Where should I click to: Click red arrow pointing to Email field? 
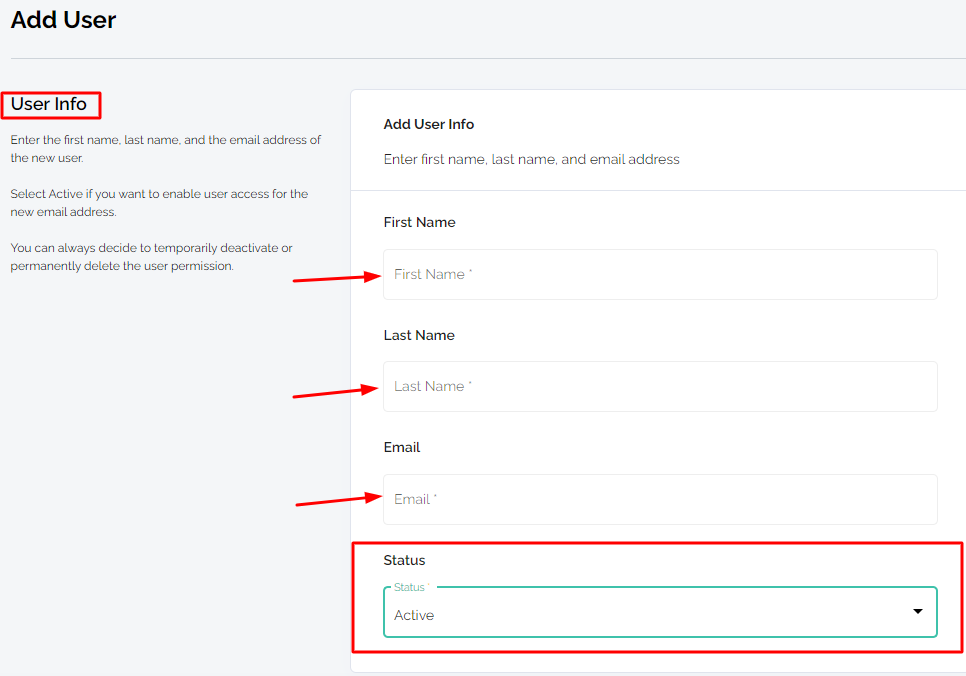pyautogui.click(x=339, y=499)
